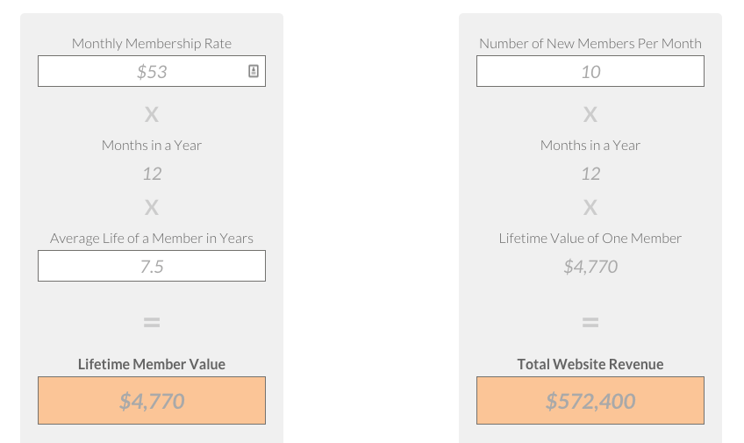Click the equals sign above Total Website Revenue
Screen dimensions: 744x443
click(x=590, y=323)
